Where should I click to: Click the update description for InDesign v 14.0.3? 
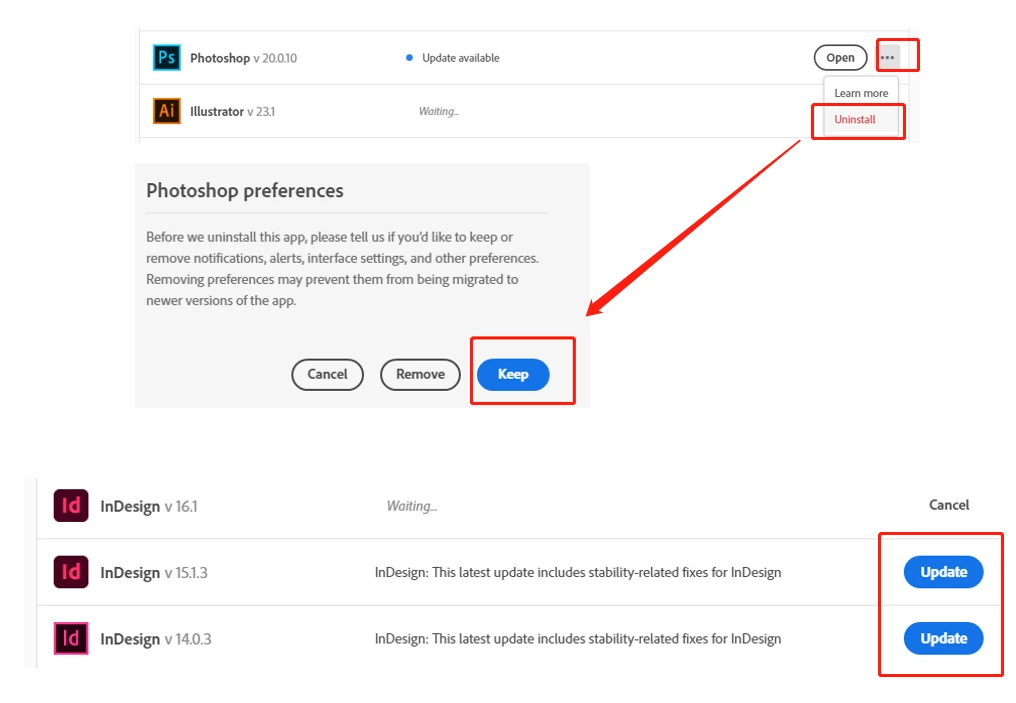point(578,638)
